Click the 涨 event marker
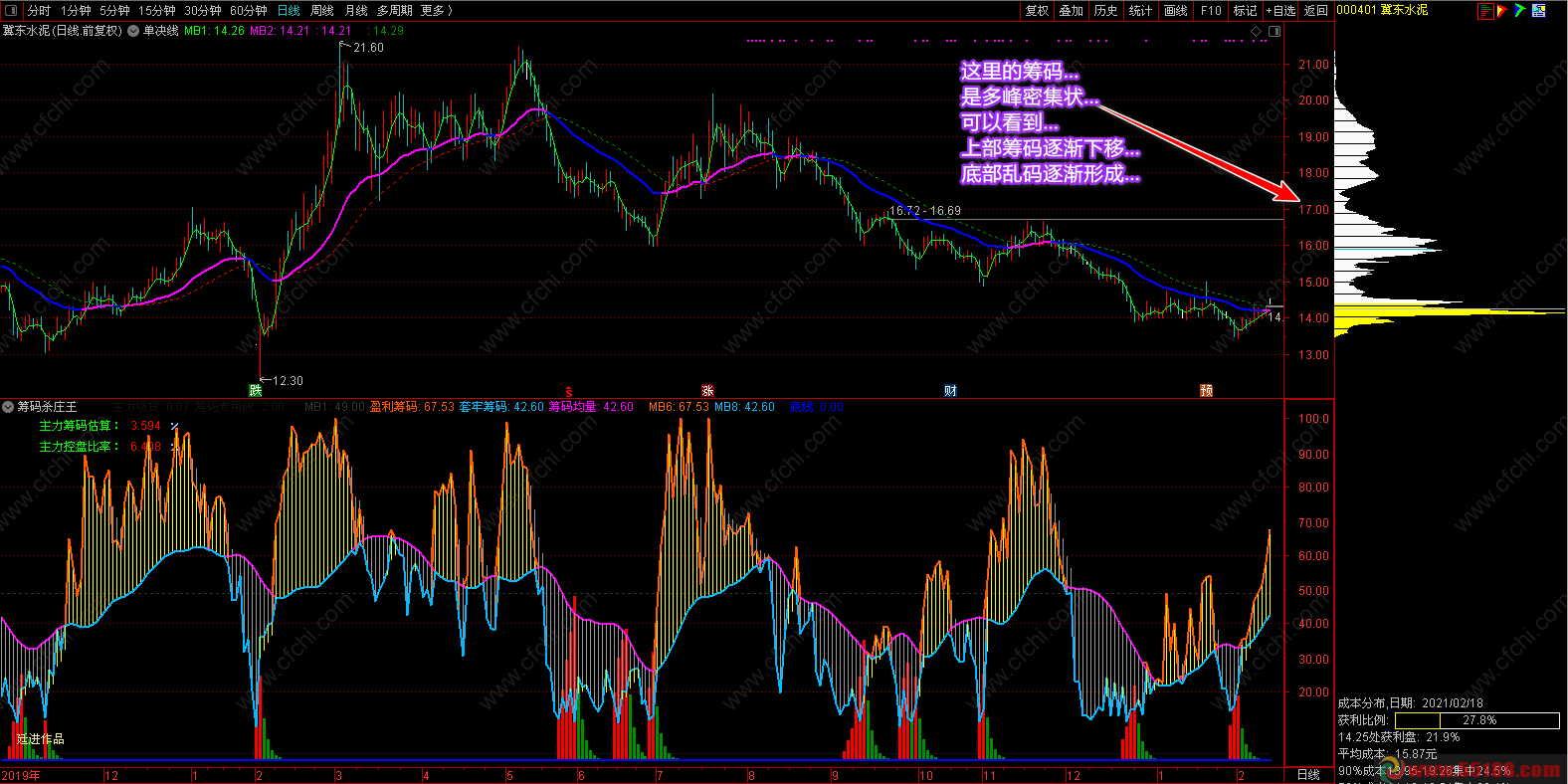Screen dimensions: 1568x784 707,391
